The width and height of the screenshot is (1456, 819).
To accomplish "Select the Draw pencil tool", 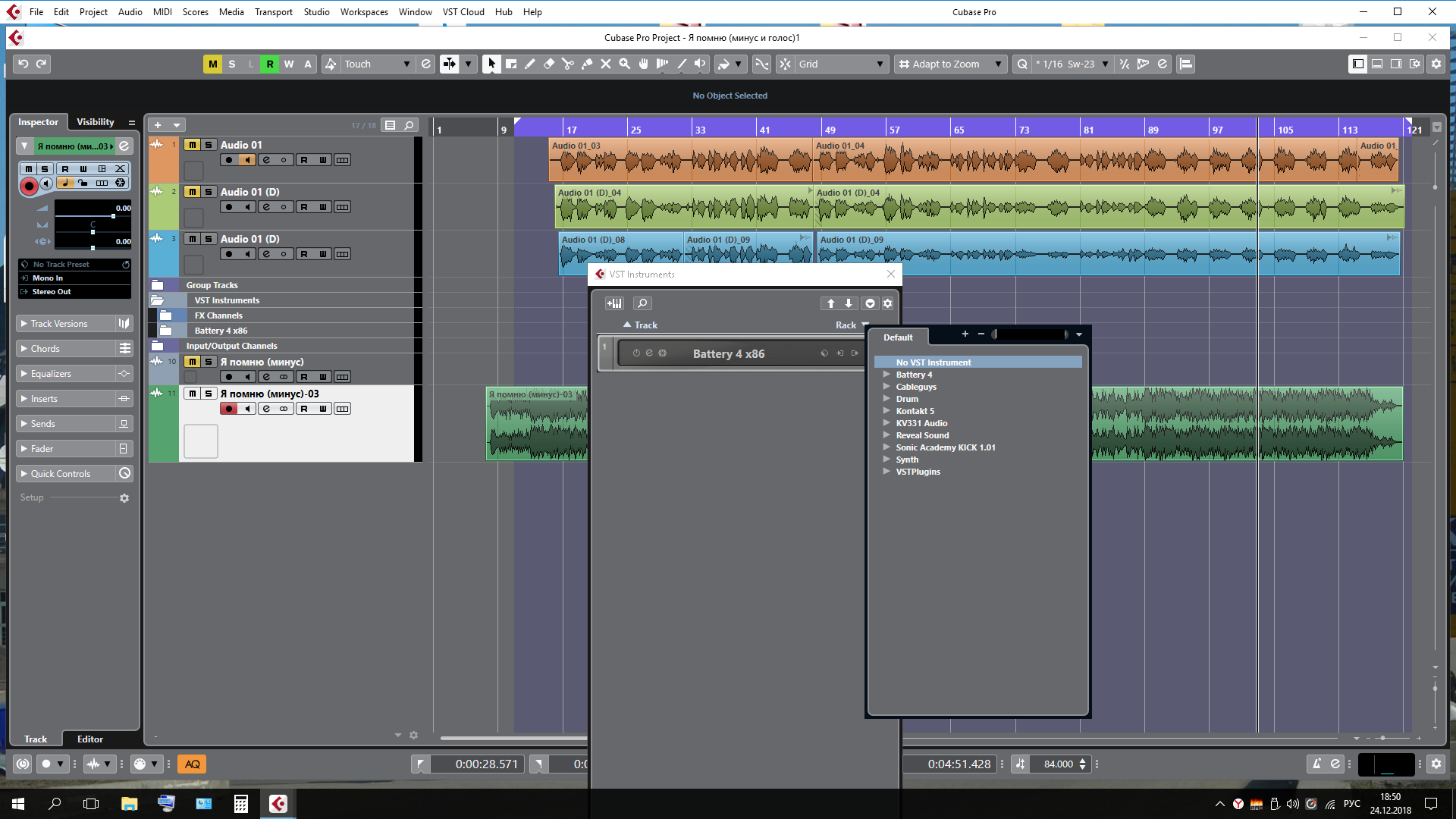I will pyautogui.click(x=530, y=64).
